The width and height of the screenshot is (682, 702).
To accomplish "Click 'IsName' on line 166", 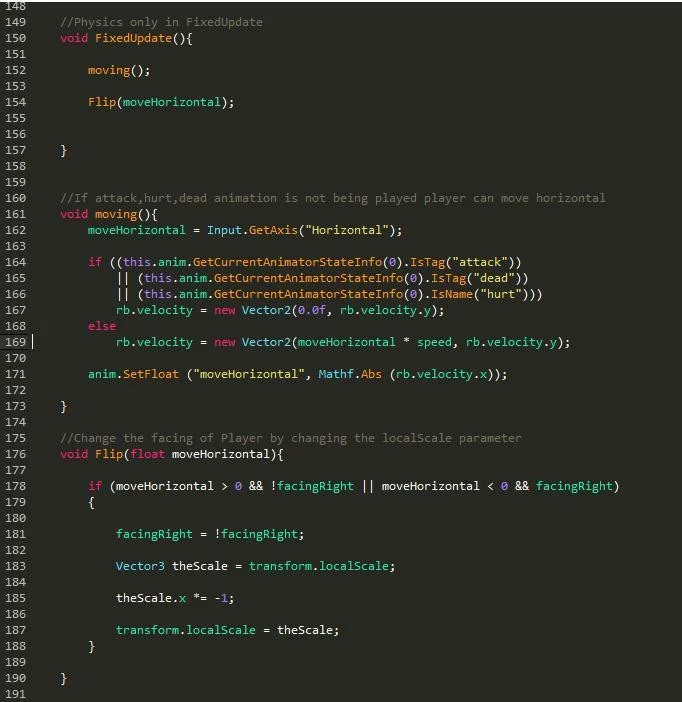I will [x=452, y=295].
